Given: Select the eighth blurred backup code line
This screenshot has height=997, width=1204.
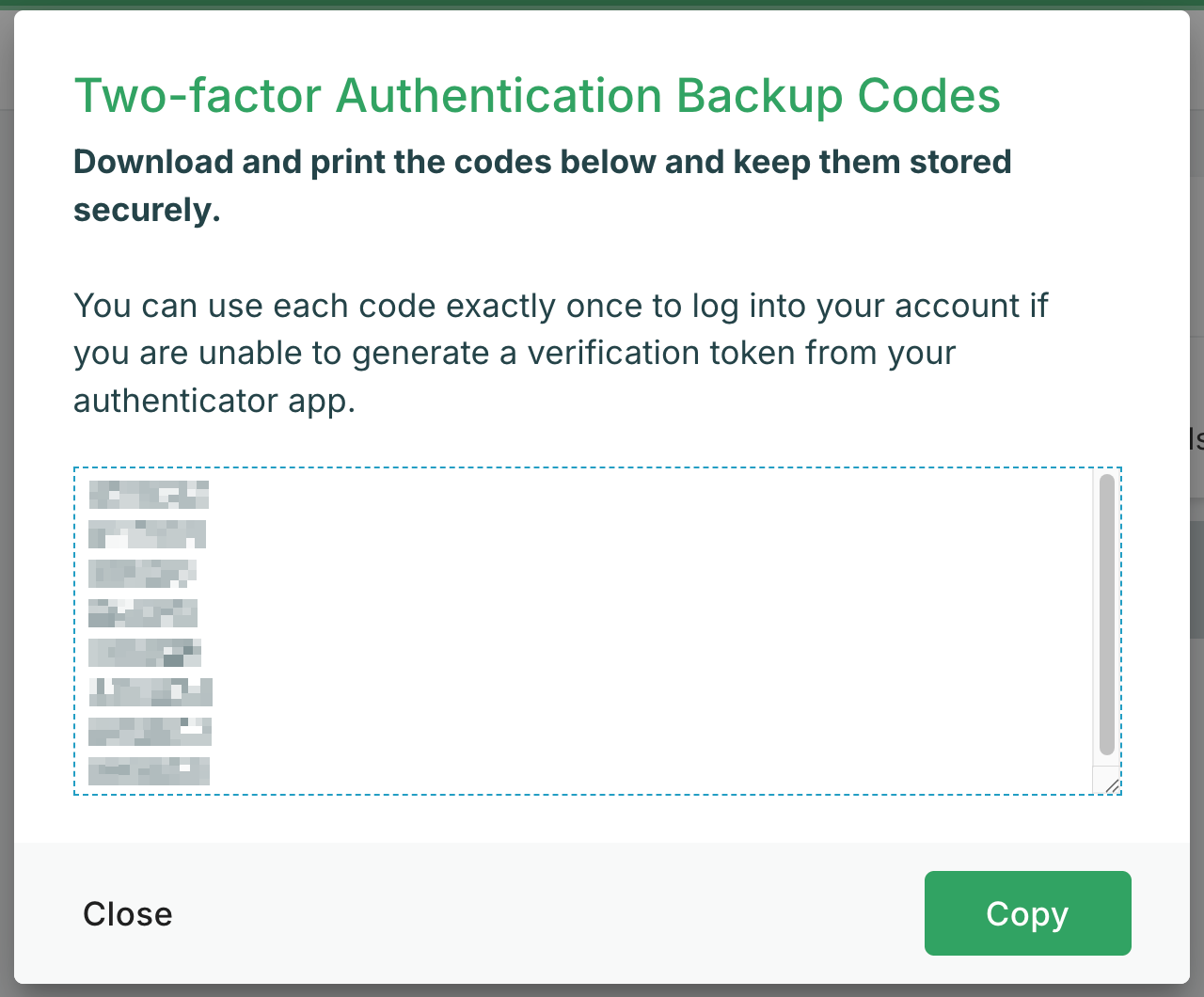Looking at the screenshot, I should click(149, 770).
